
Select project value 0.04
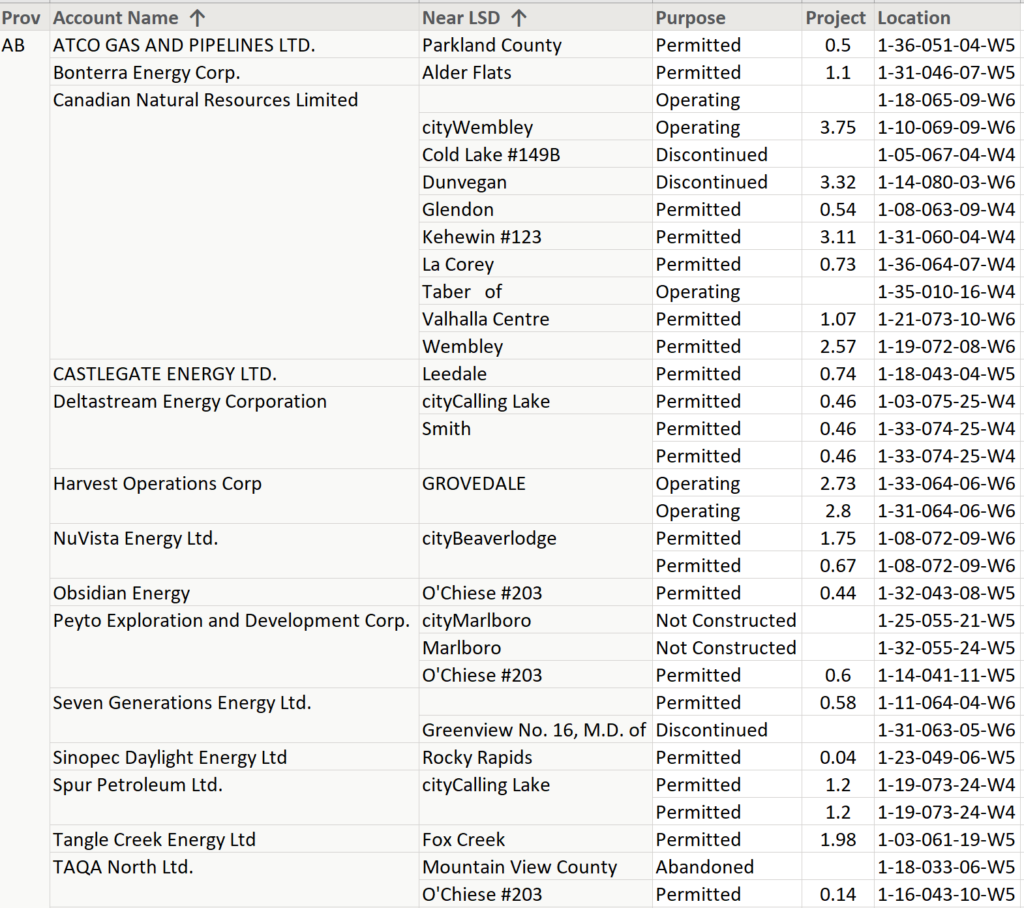point(838,758)
